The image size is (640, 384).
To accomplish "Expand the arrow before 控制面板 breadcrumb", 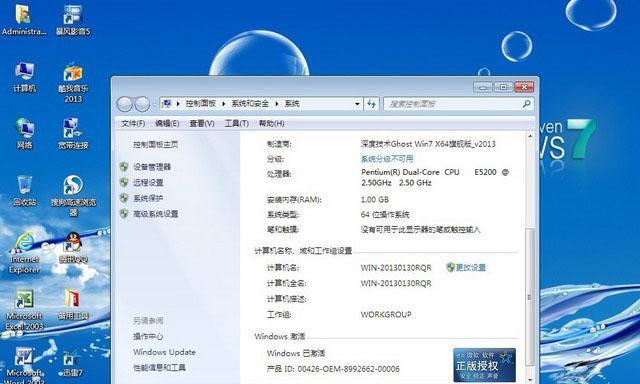I will (178, 104).
